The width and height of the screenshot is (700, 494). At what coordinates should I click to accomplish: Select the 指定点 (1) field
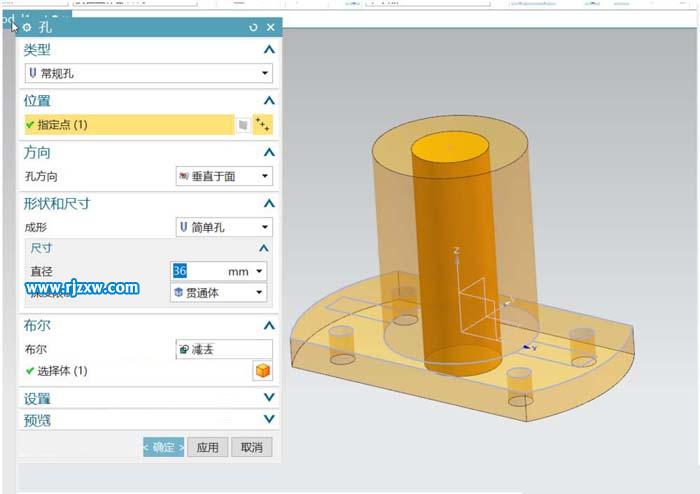129,125
